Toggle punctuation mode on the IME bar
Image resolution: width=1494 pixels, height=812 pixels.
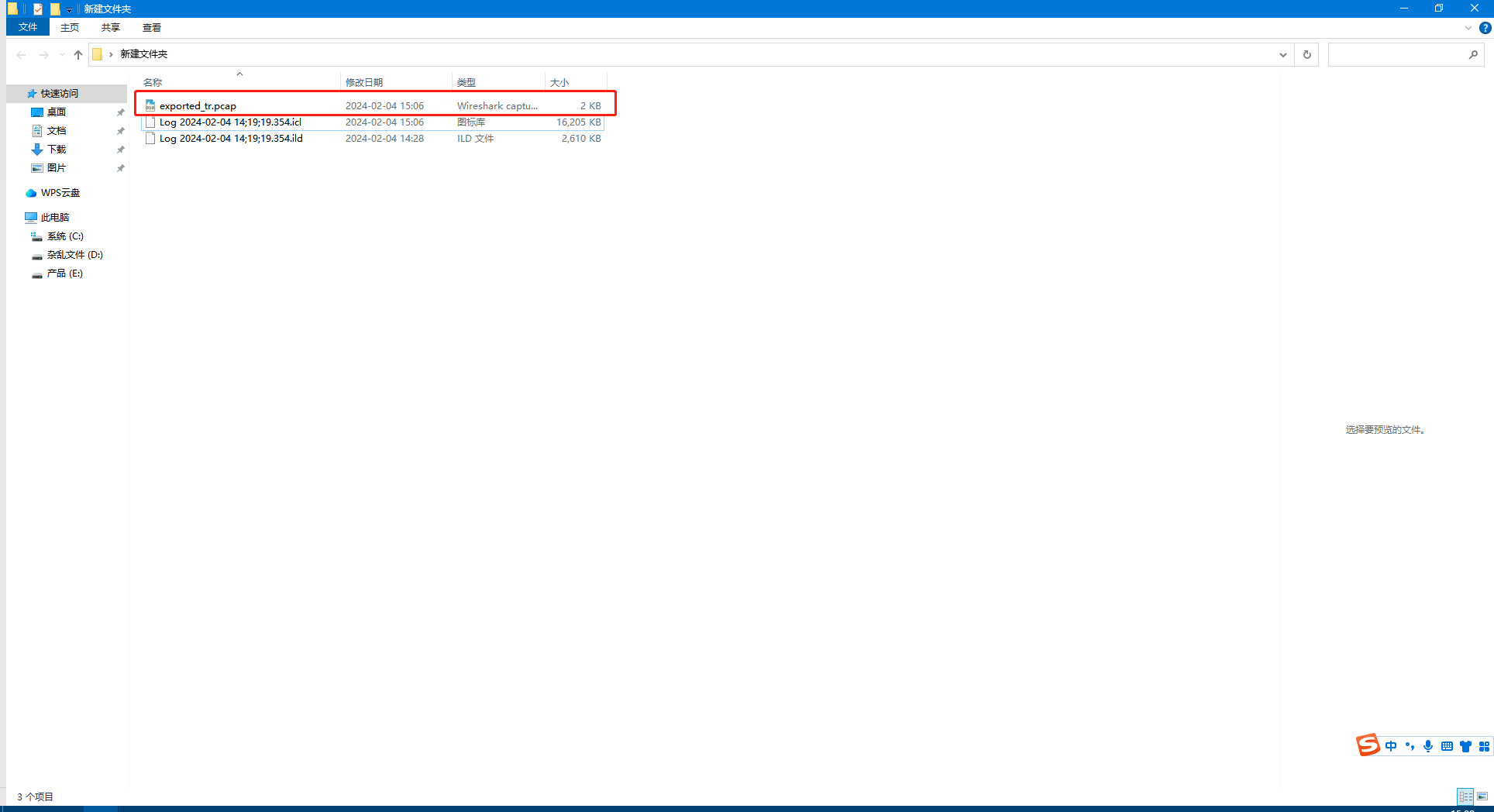1410,746
